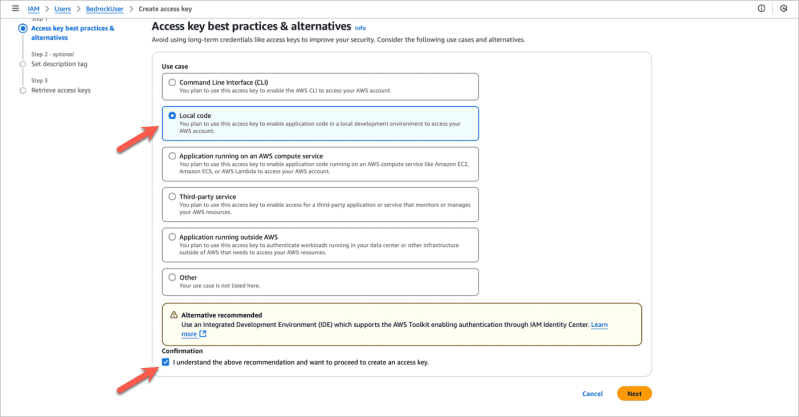Open BedrockUser breadcrumb link

[104, 9]
